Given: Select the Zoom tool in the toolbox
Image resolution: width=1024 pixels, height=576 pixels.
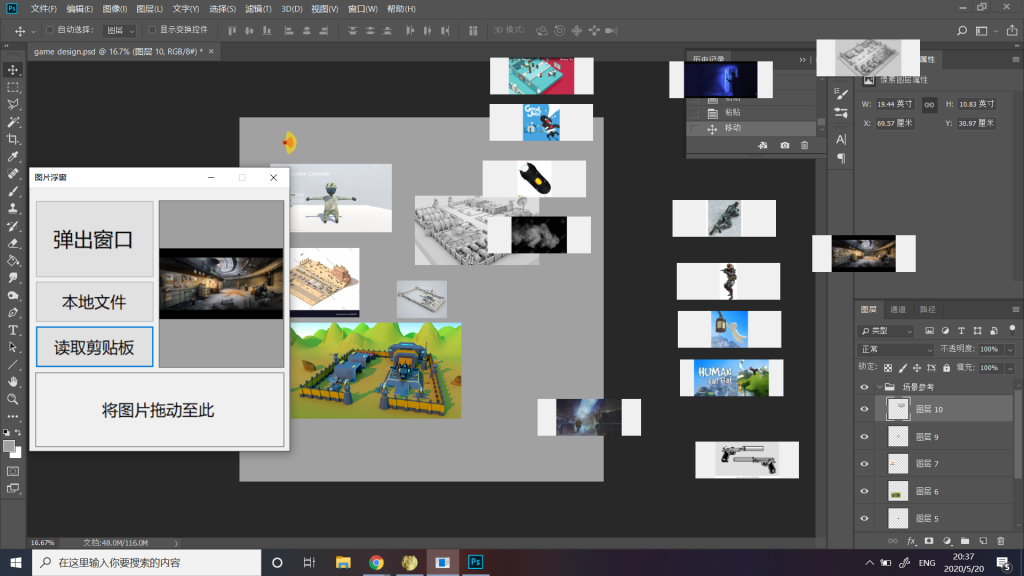Looking at the screenshot, I should tap(12, 399).
